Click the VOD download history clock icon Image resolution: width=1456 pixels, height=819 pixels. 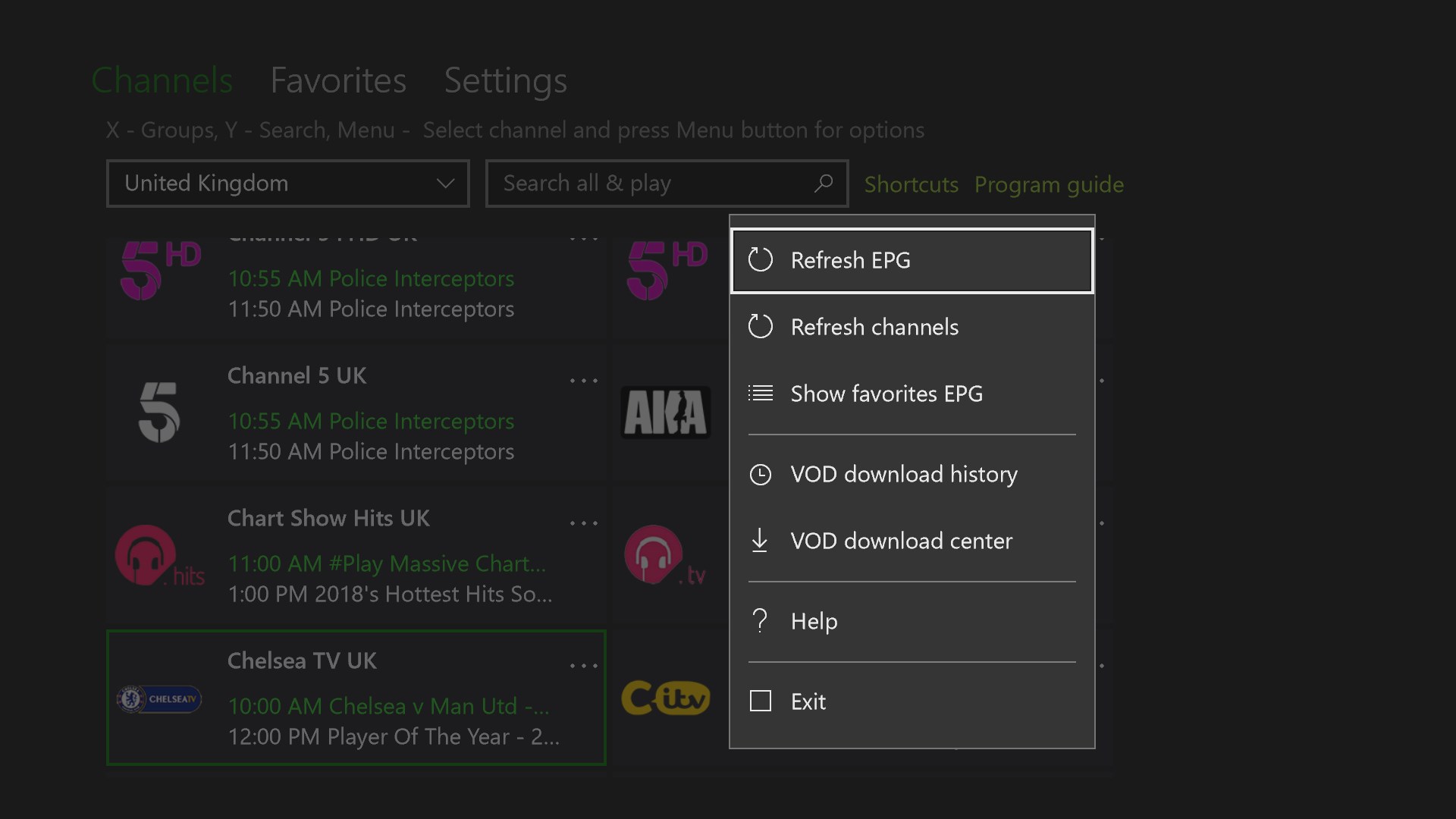pos(760,475)
